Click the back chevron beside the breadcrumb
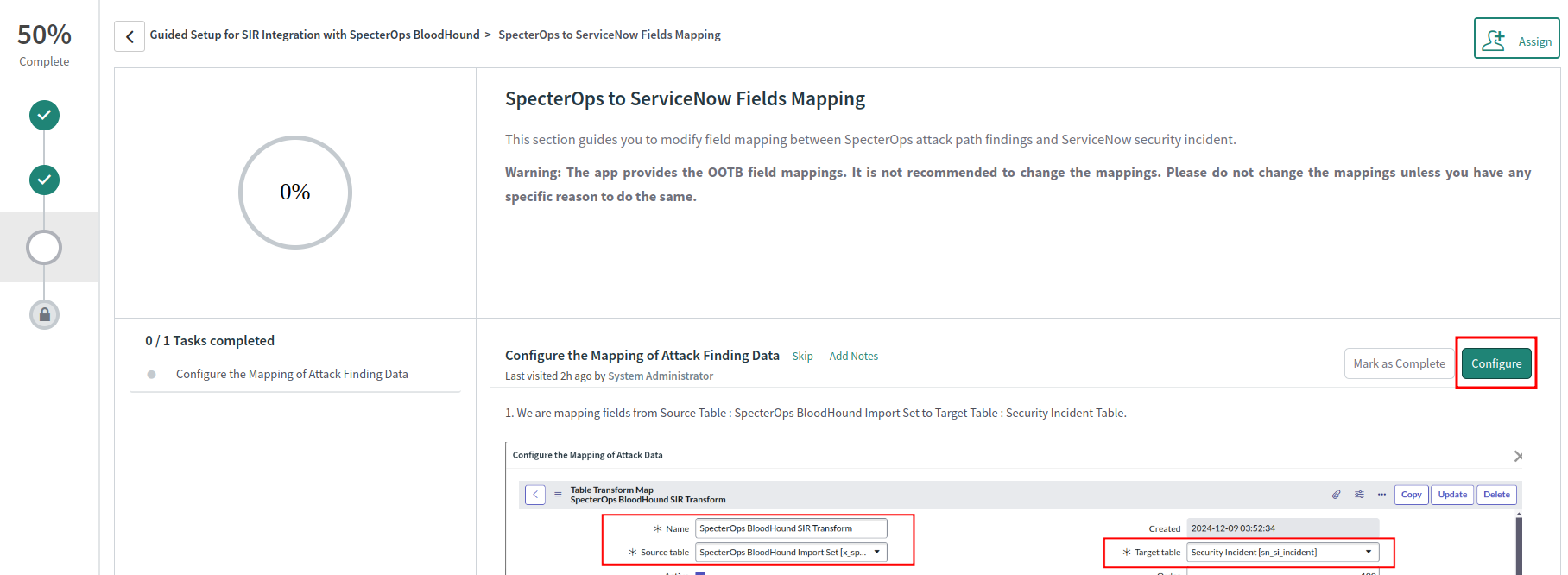1568x575 pixels. click(129, 35)
